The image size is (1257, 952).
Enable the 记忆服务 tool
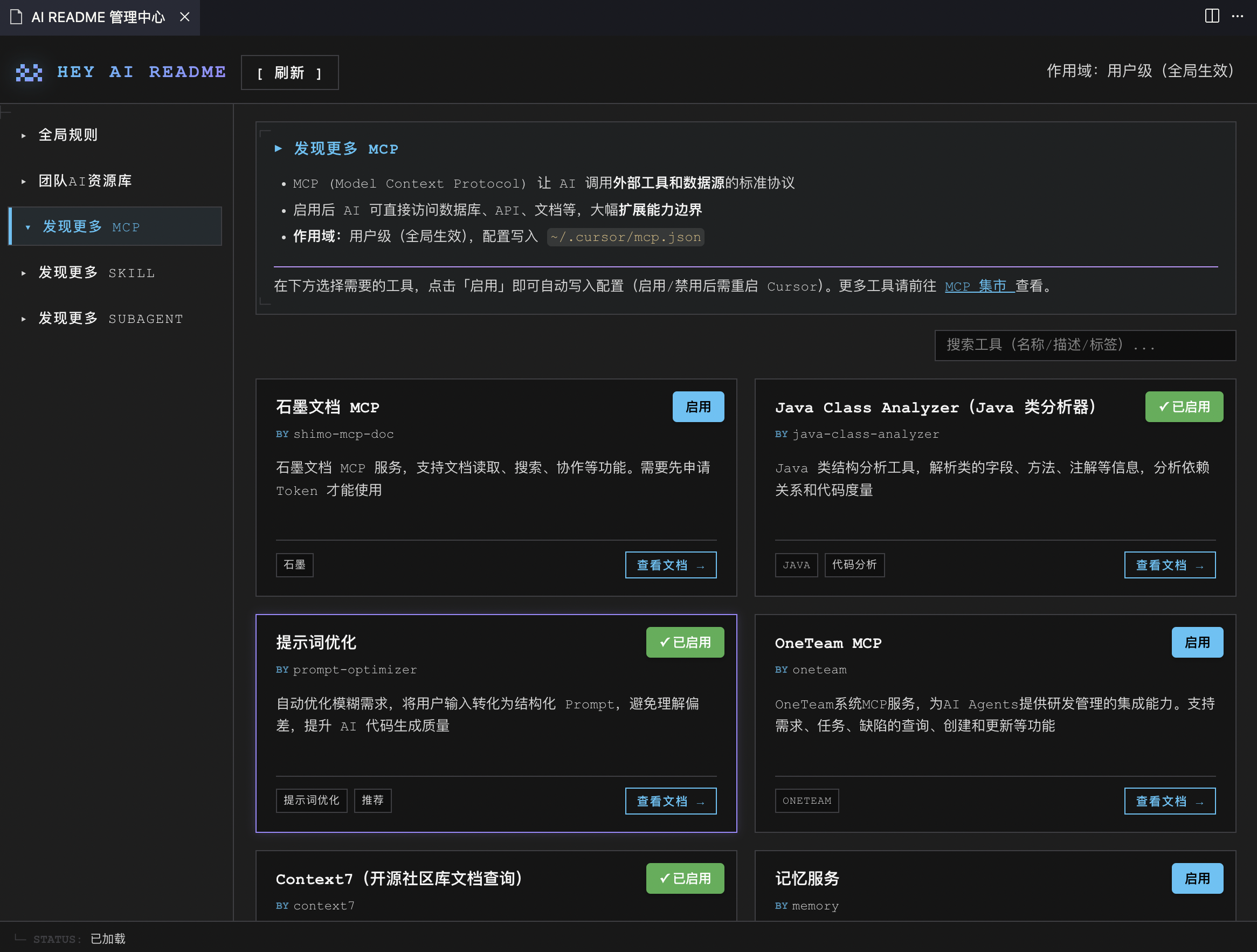pos(1197,879)
